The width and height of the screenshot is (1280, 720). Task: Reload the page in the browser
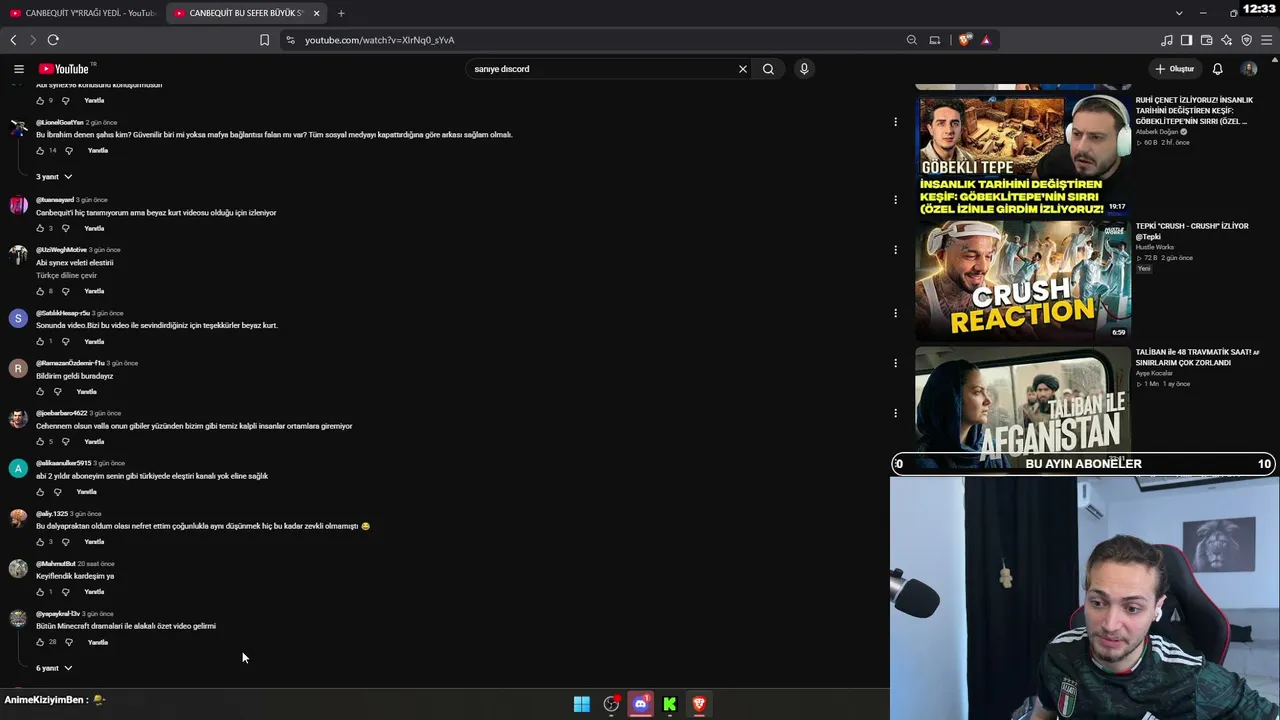pyautogui.click(x=53, y=40)
